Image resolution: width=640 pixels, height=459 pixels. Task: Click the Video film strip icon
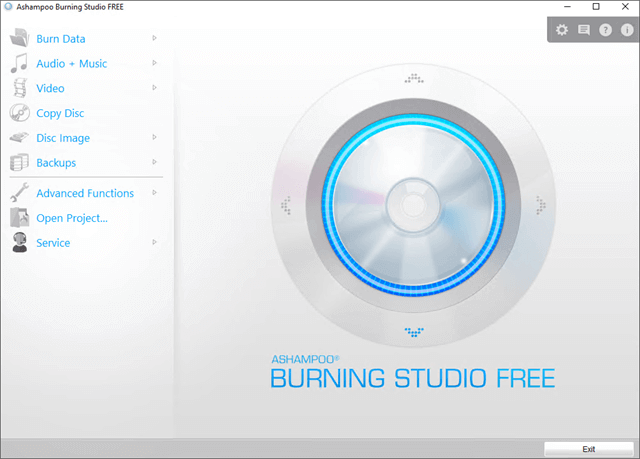coord(20,88)
